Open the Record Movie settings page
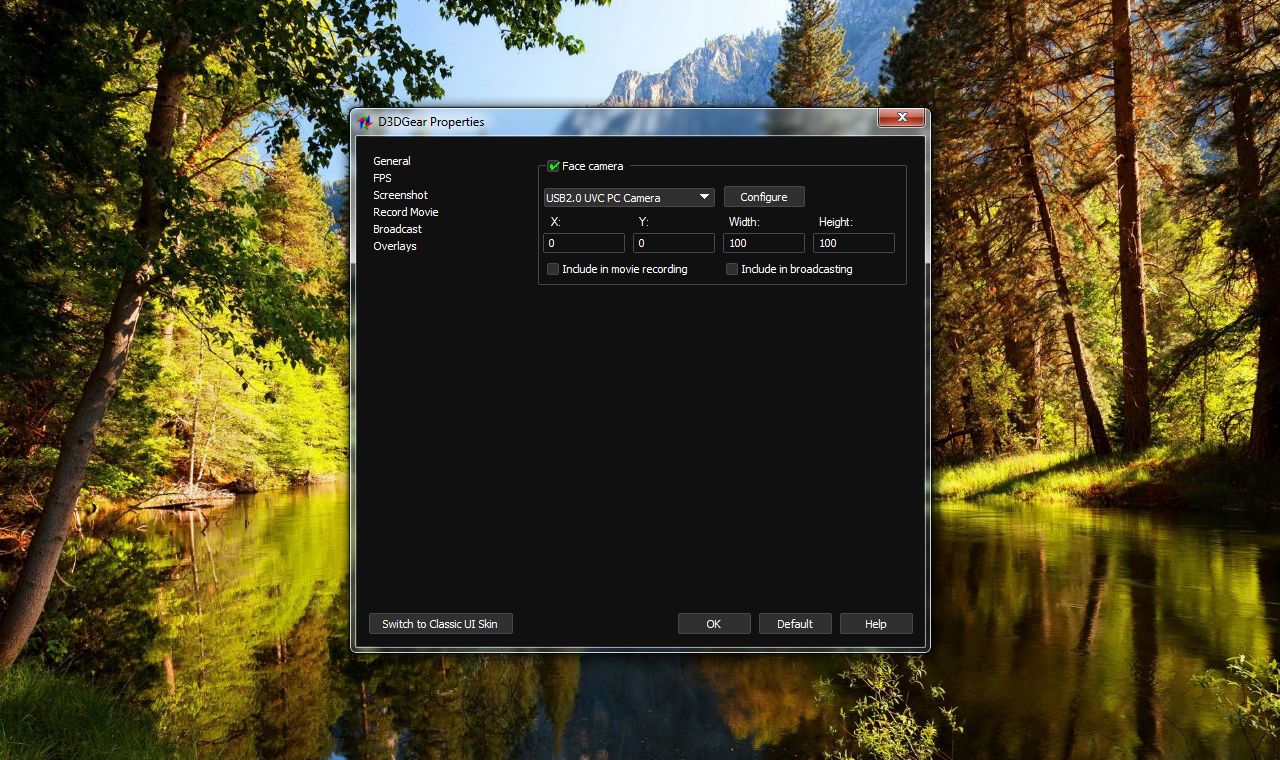 click(x=406, y=212)
